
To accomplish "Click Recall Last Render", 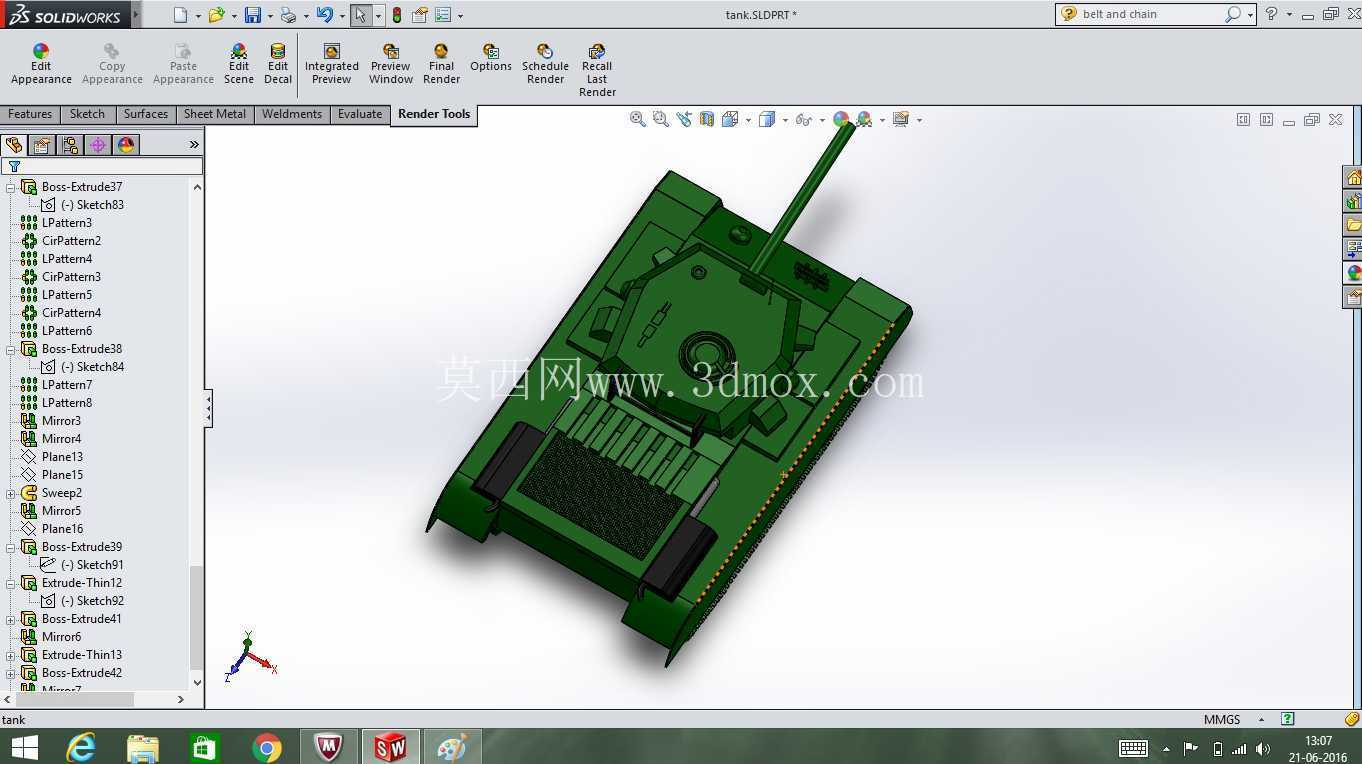I will 597,70.
